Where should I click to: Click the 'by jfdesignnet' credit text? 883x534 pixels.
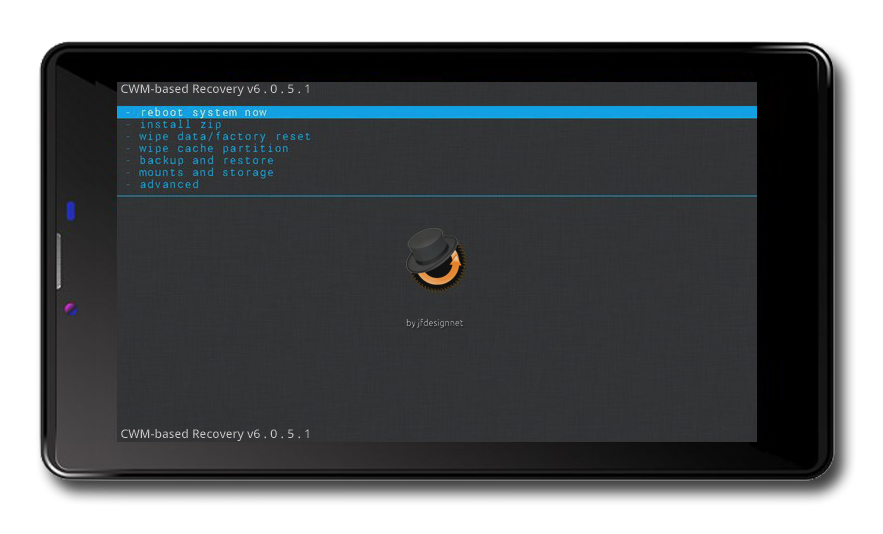[434, 323]
